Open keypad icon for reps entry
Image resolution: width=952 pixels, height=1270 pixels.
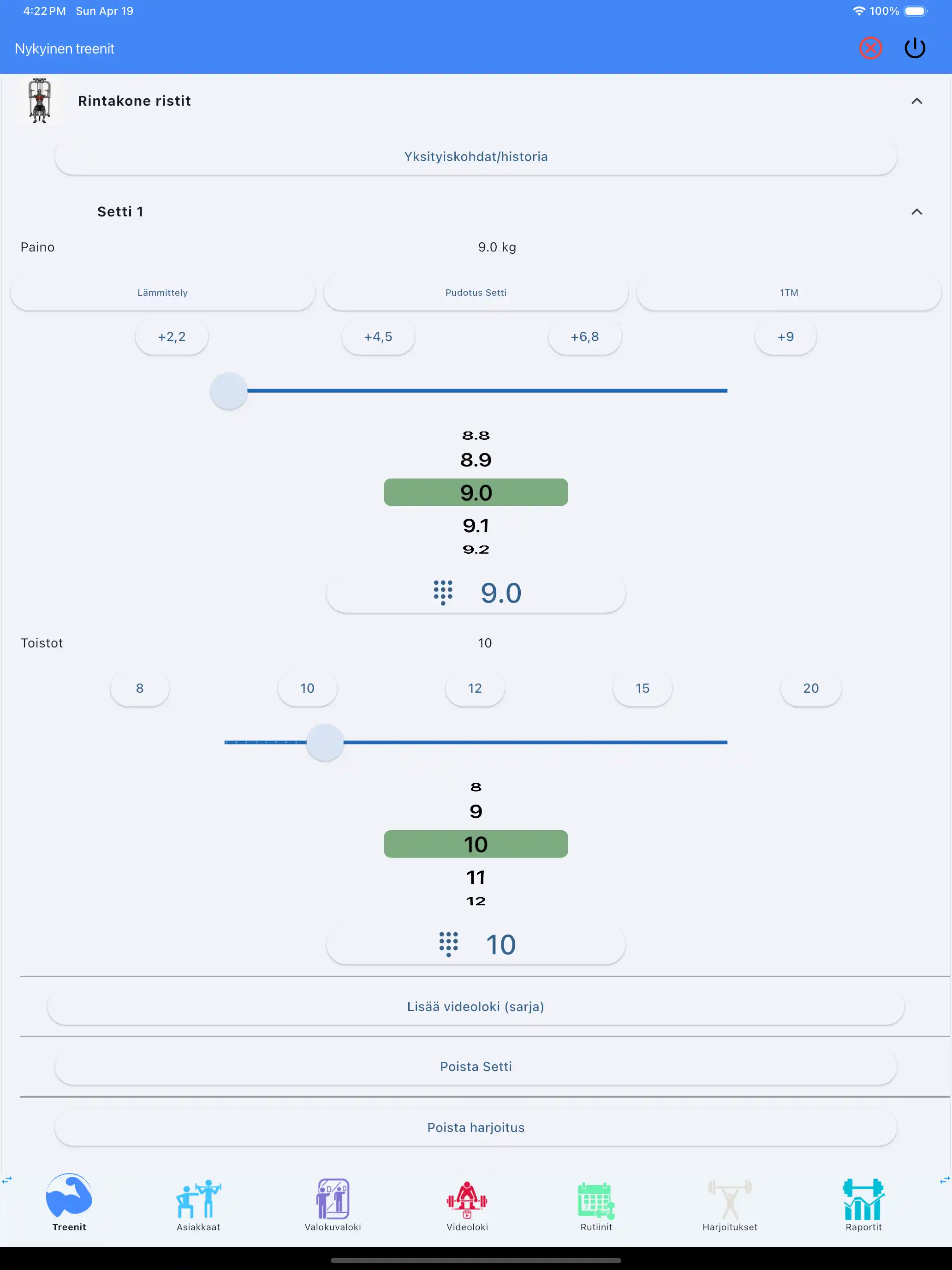click(448, 945)
